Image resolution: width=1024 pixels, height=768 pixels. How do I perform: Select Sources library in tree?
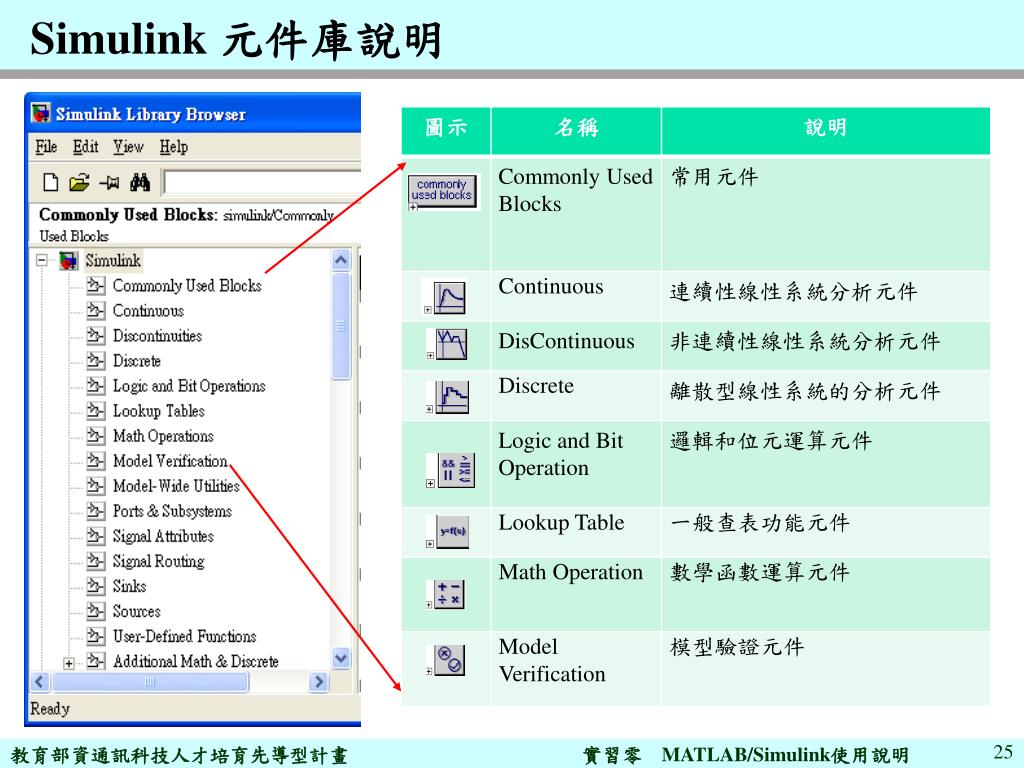136,611
